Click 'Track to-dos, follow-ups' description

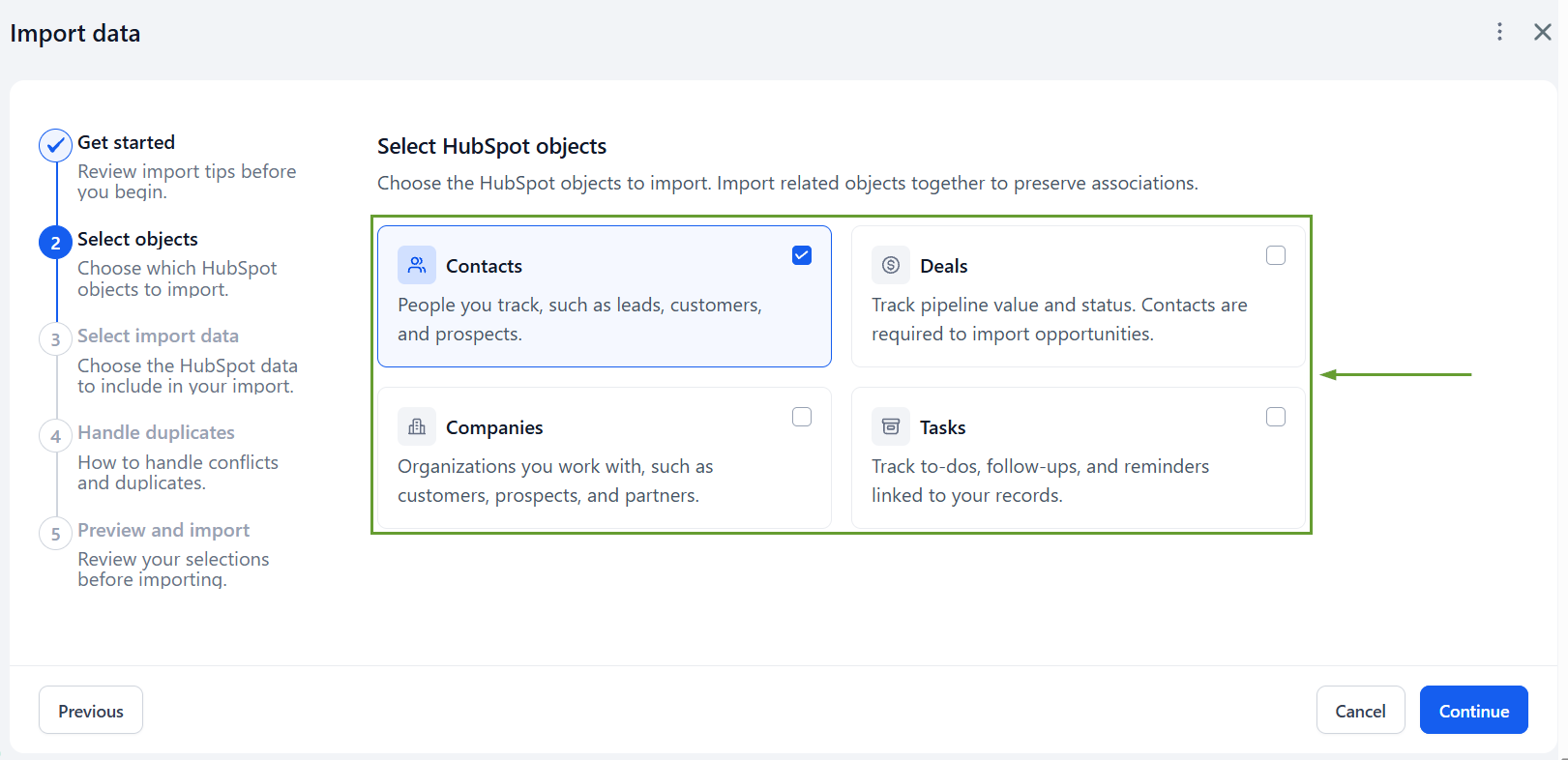coord(1040,481)
